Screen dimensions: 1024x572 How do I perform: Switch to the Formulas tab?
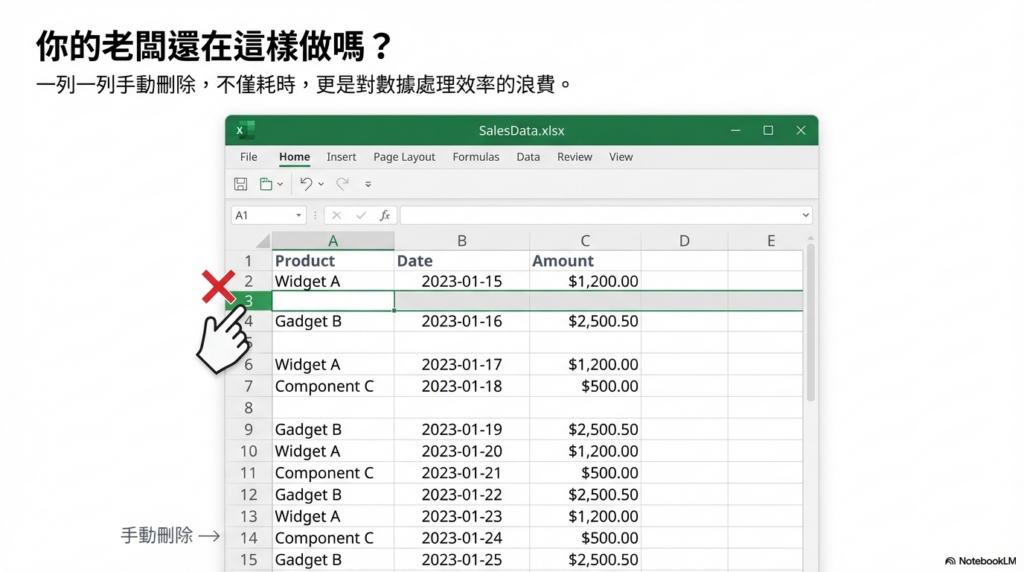click(476, 157)
